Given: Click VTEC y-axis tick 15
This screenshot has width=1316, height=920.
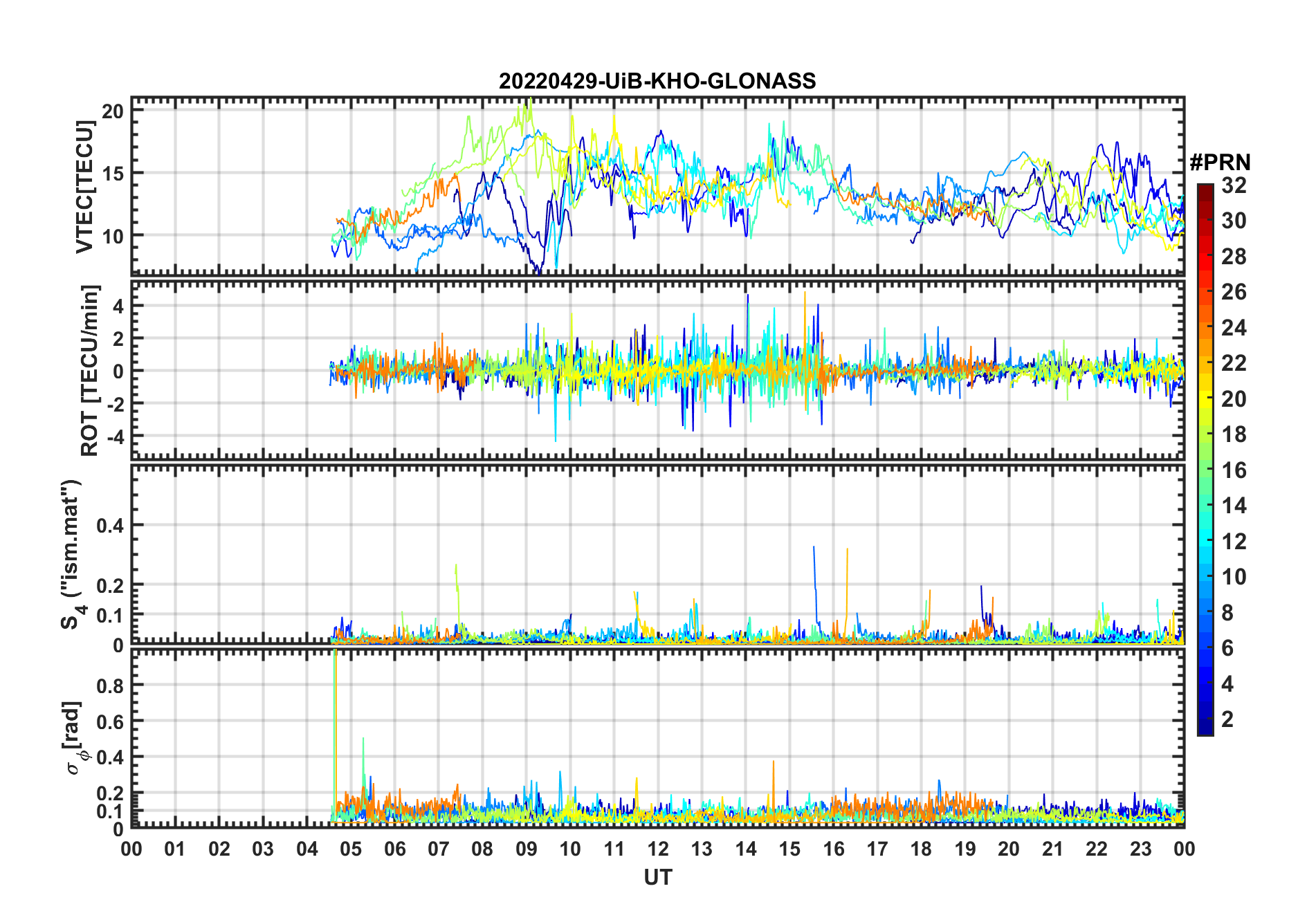Looking at the screenshot, I should (x=113, y=174).
